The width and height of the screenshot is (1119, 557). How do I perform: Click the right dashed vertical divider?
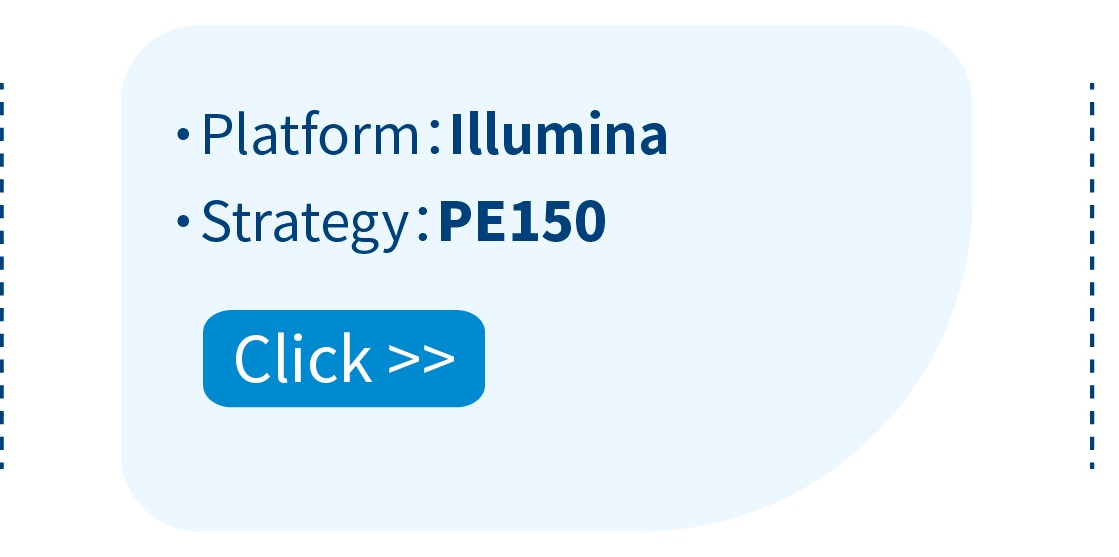(x=1092, y=276)
